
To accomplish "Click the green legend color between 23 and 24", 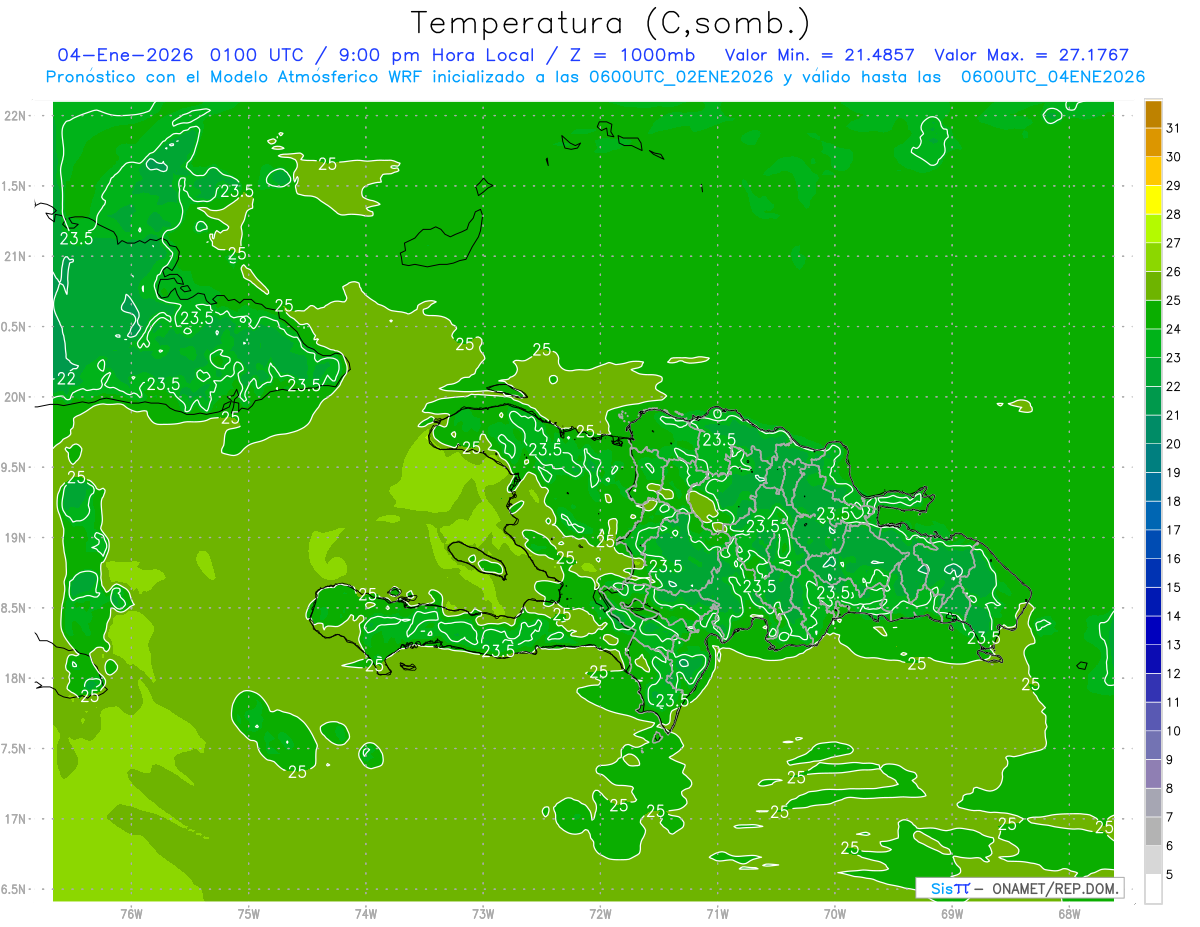I will click(1153, 344).
